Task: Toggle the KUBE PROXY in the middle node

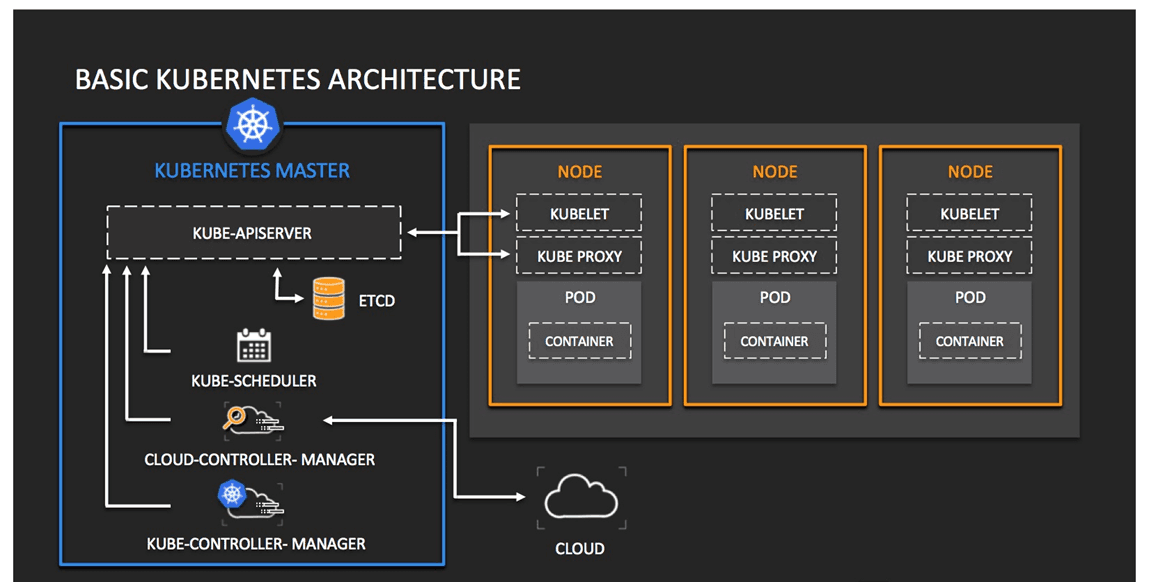Action: 773,255
